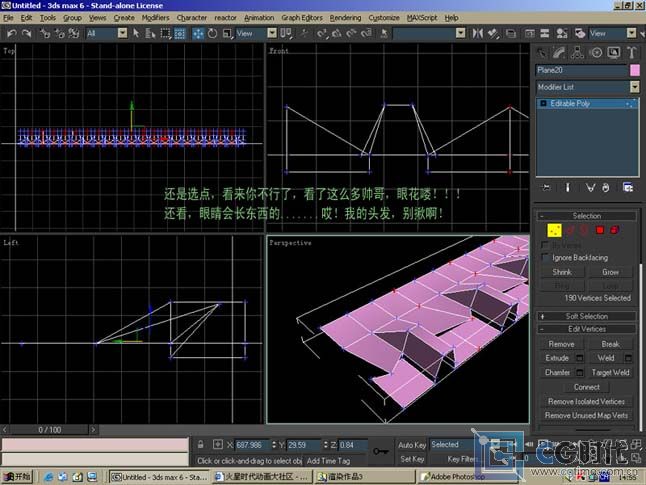The width and height of the screenshot is (646, 485).
Task: Activate Select and Link tool
Action: (44, 33)
